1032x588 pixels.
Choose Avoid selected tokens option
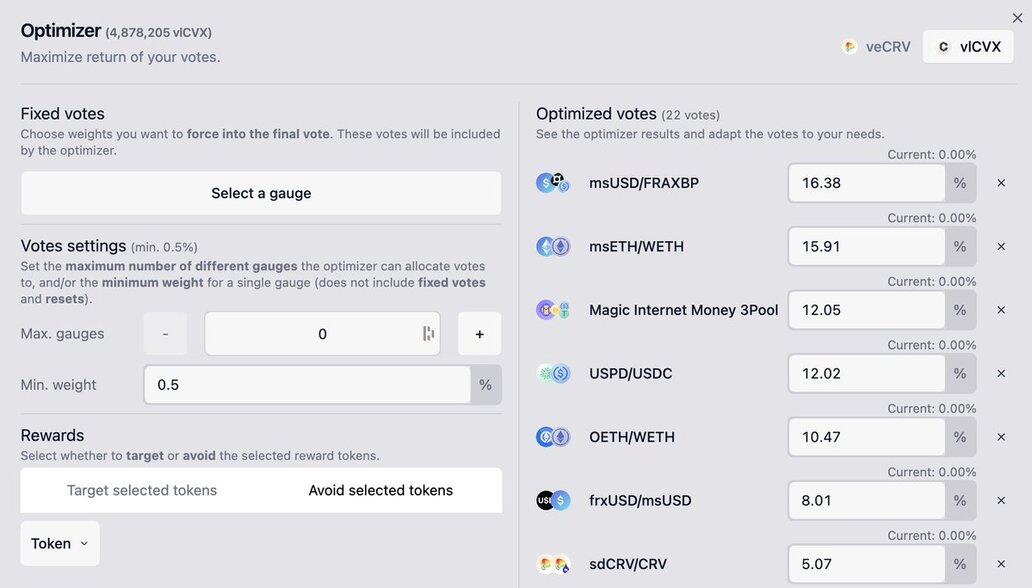point(380,490)
